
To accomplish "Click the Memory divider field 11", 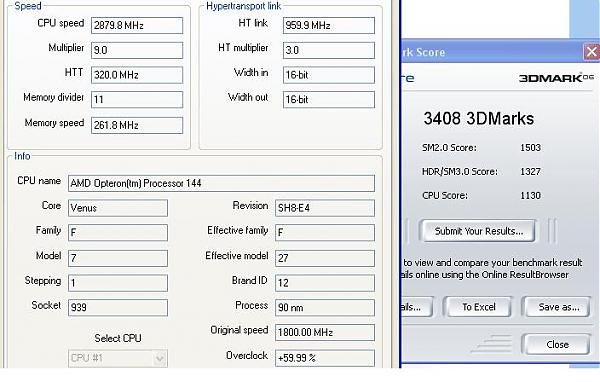I will click(137, 100).
